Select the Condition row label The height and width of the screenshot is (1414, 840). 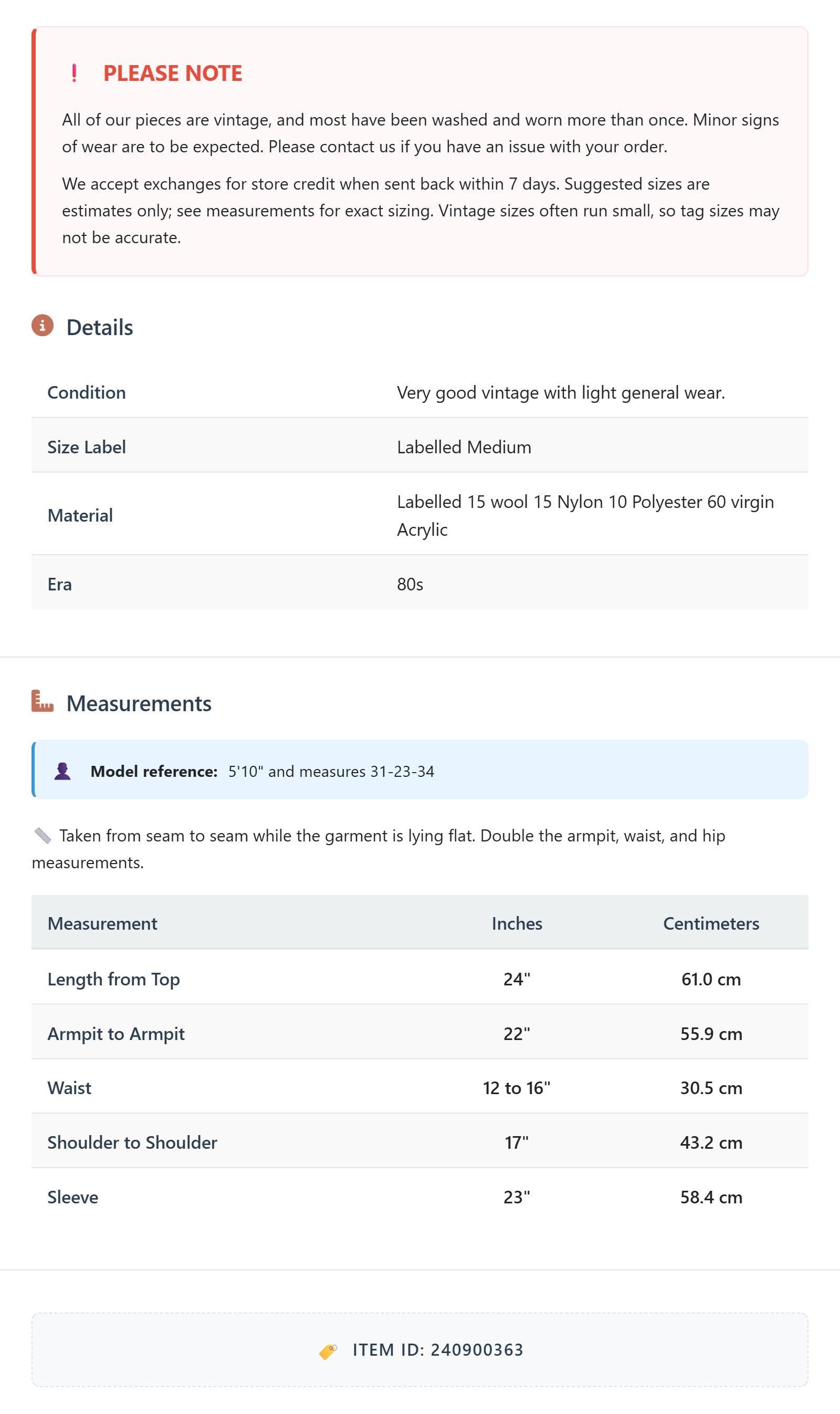coord(87,392)
